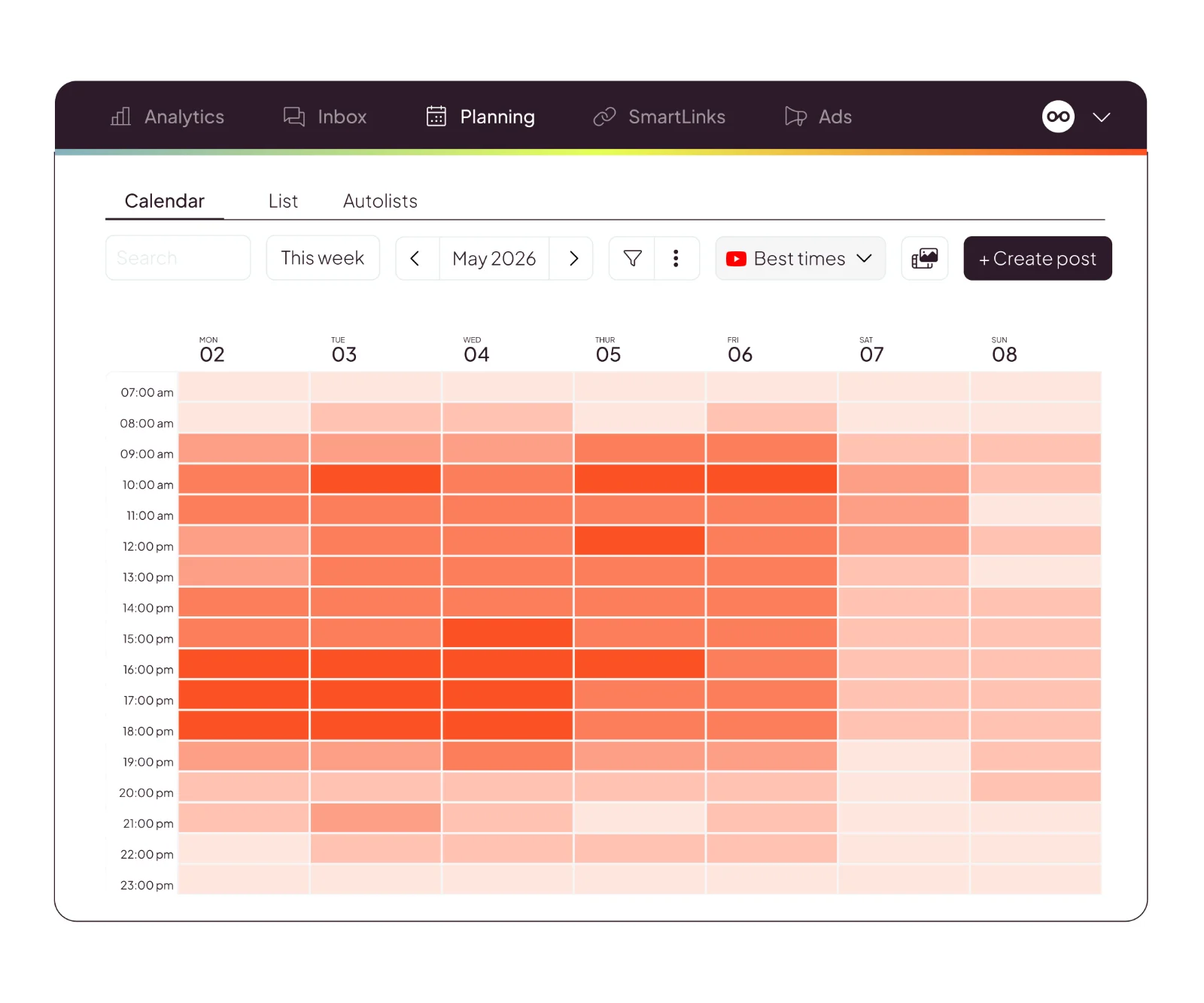Click the This week button
1204x1003 pixels.
(x=323, y=258)
